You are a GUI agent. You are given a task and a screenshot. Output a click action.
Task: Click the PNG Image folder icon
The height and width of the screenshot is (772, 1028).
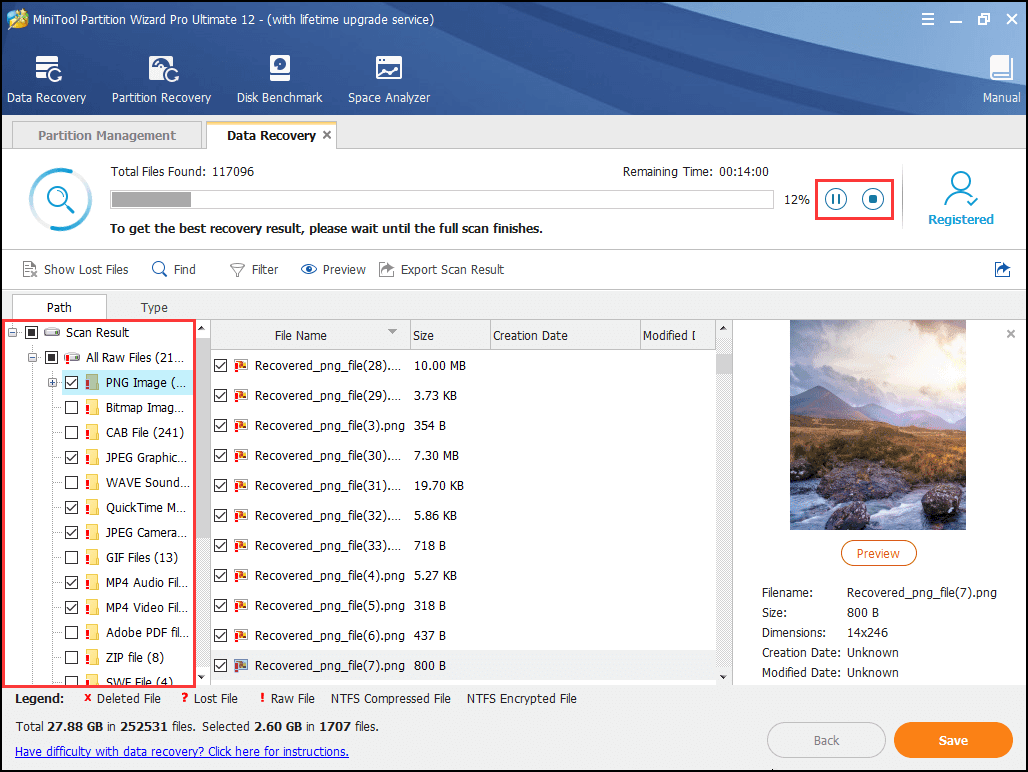[x=92, y=383]
